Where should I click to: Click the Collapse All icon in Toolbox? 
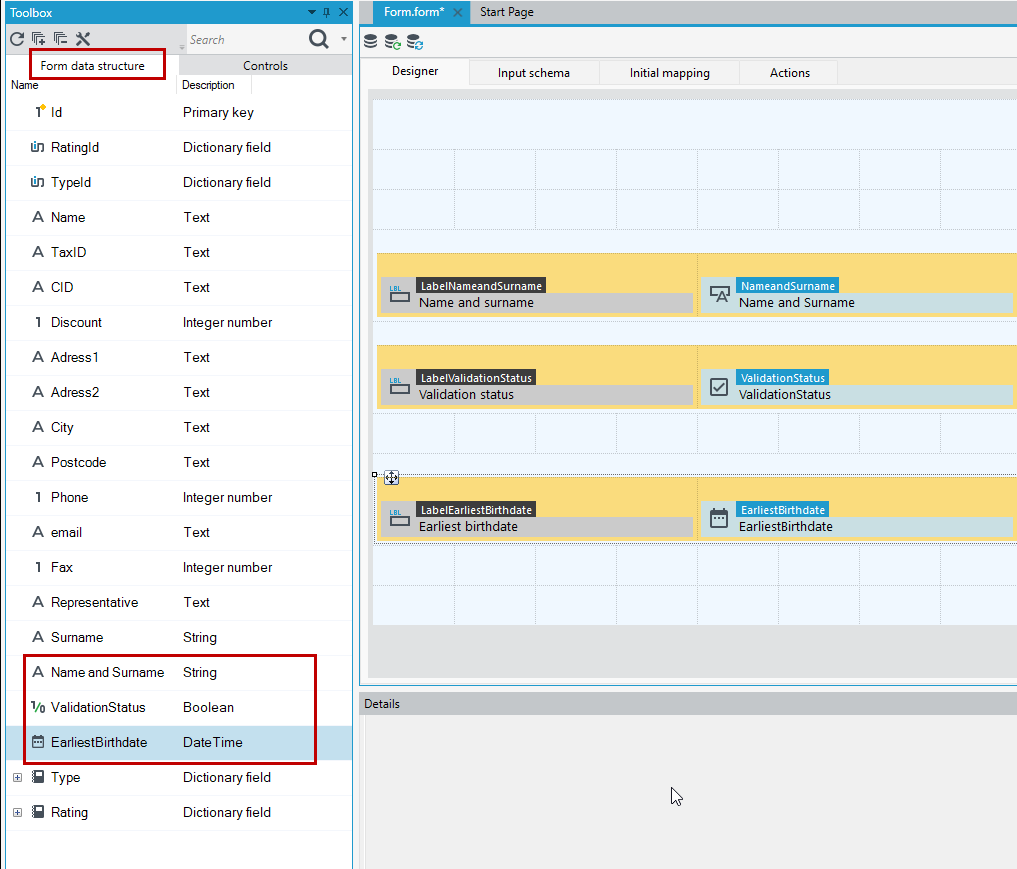click(60, 40)
